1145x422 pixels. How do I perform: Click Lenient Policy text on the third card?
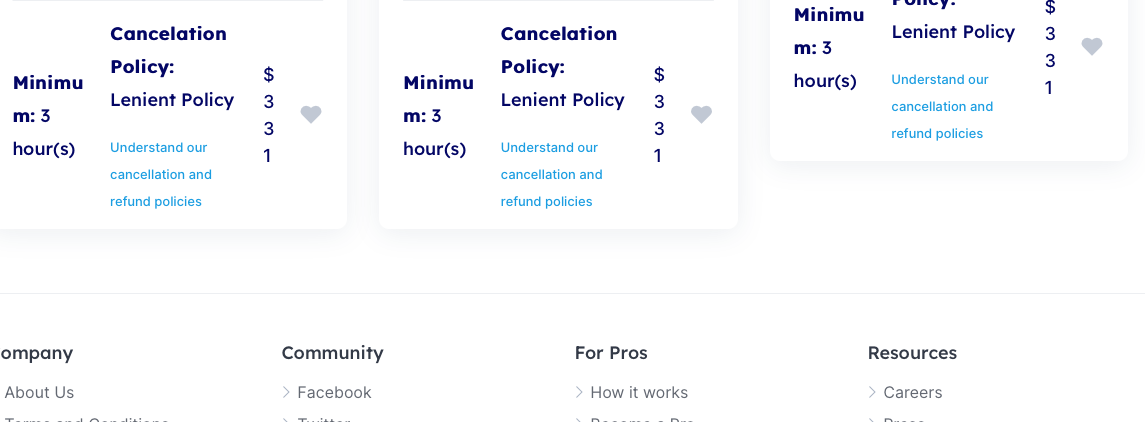[953, 32]
